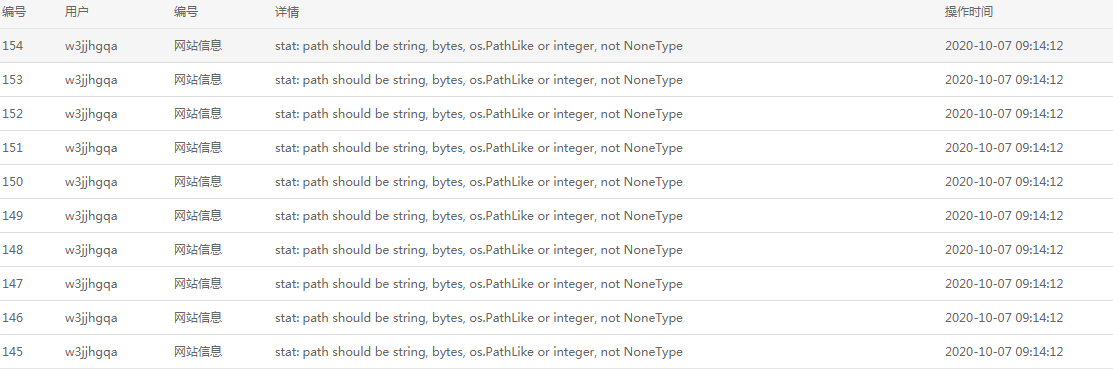Screen dimensions: 1113x372
Task: Click the 详情 column header
Action: coord(287,12)
